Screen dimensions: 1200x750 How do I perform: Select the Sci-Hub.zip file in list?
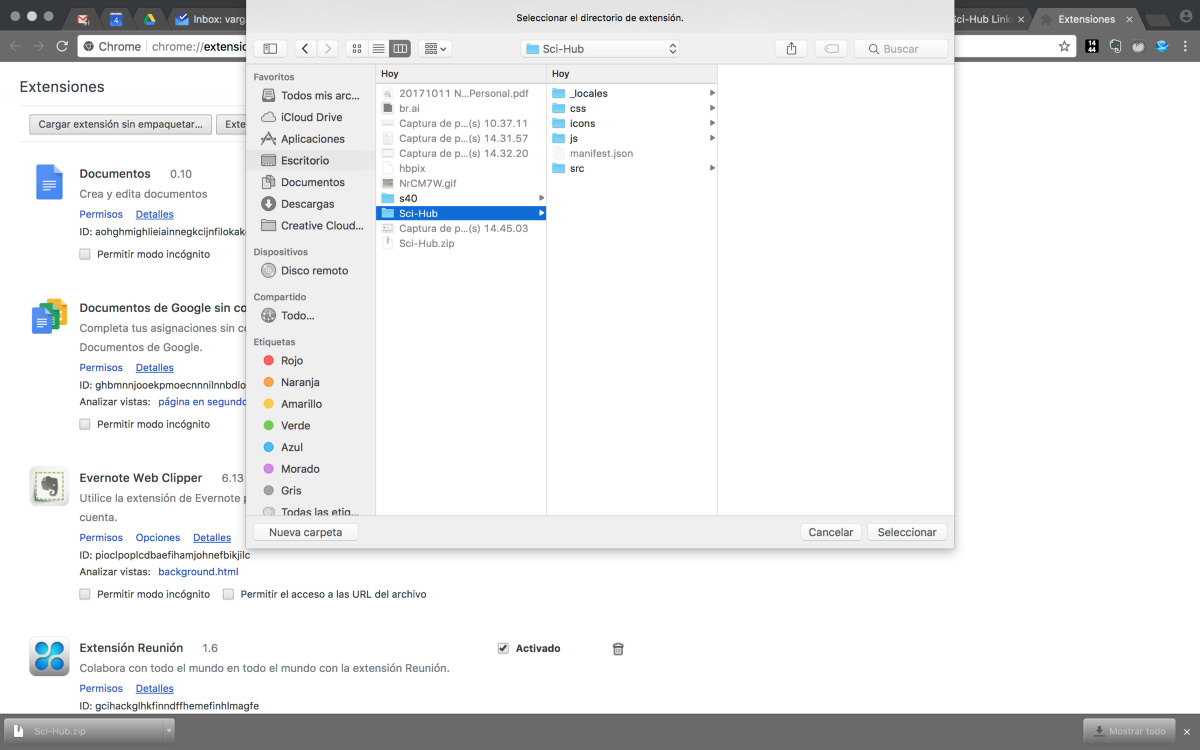[461, 243]
